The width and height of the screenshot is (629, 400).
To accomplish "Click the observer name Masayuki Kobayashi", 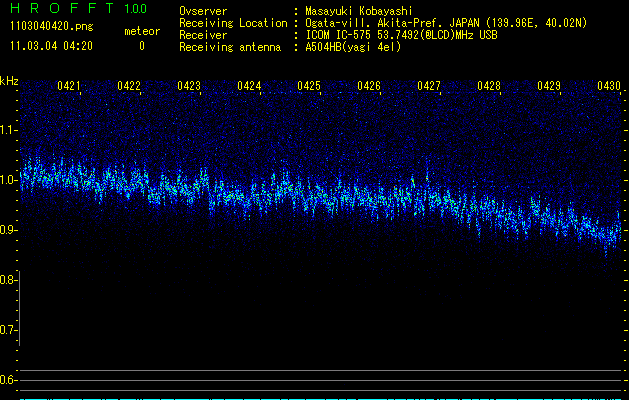I will click(x=362, y=11).
